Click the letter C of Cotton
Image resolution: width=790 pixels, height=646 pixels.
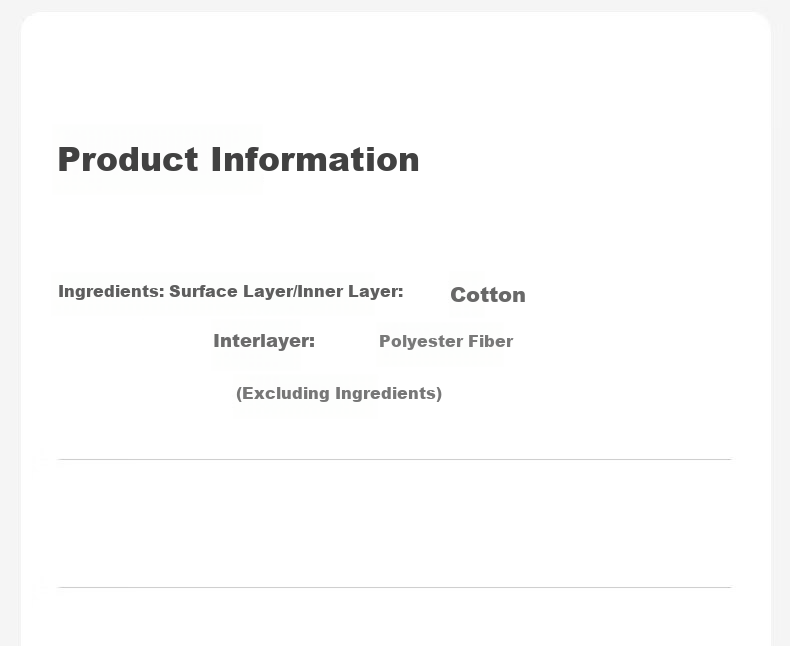(x=457, y=295)
